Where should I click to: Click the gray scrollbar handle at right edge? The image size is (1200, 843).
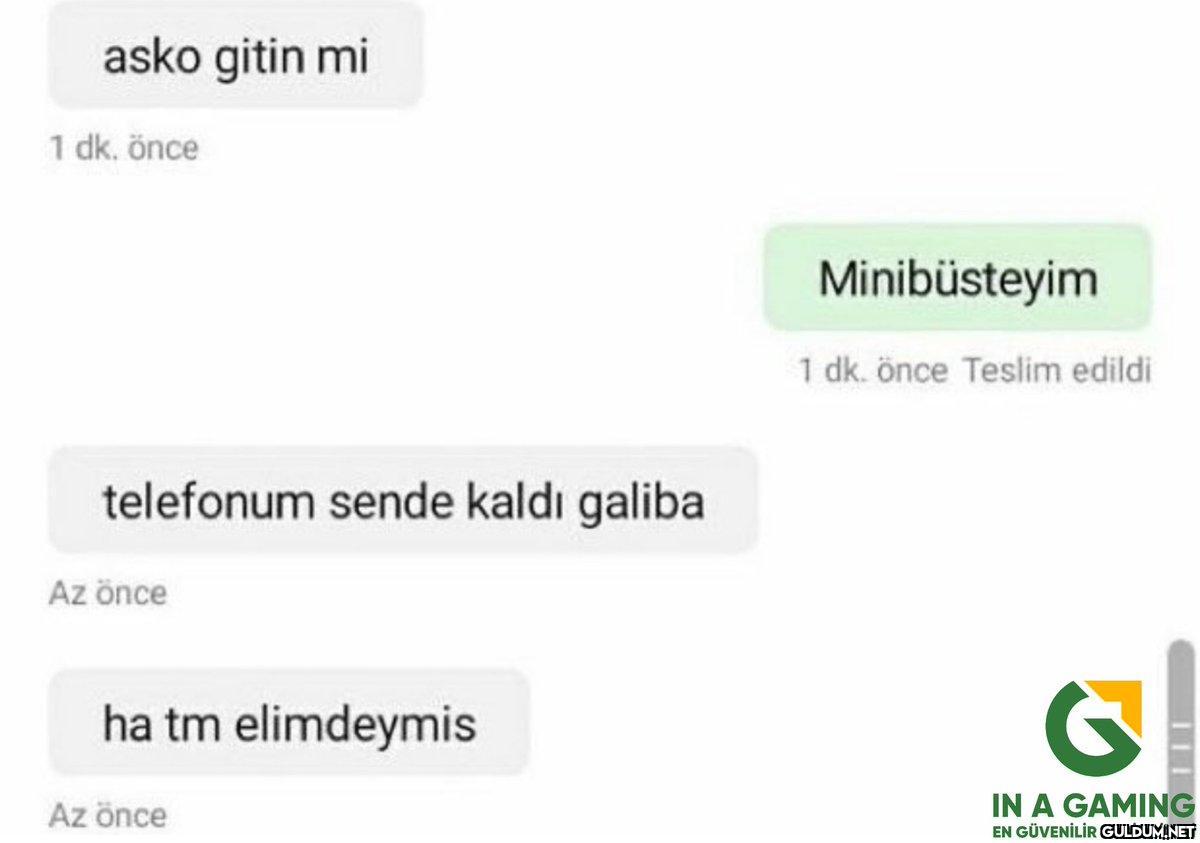(1180, 718)
